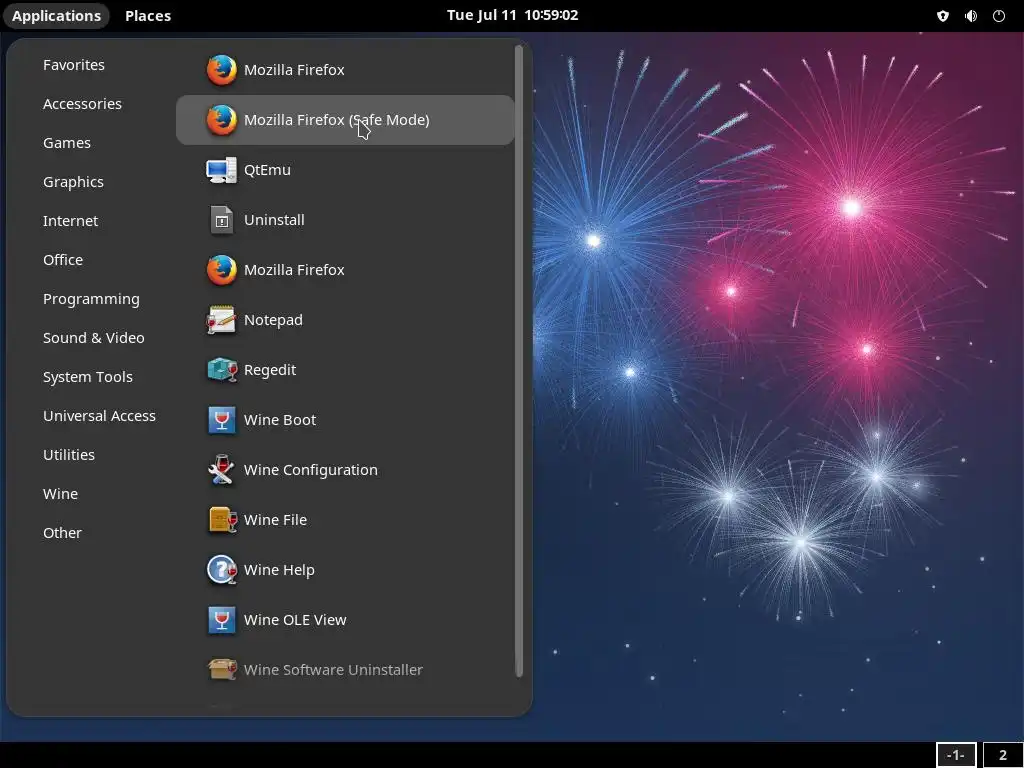Open the Programming category
This screenshot has width=1024, height=768.
[91, 299]
